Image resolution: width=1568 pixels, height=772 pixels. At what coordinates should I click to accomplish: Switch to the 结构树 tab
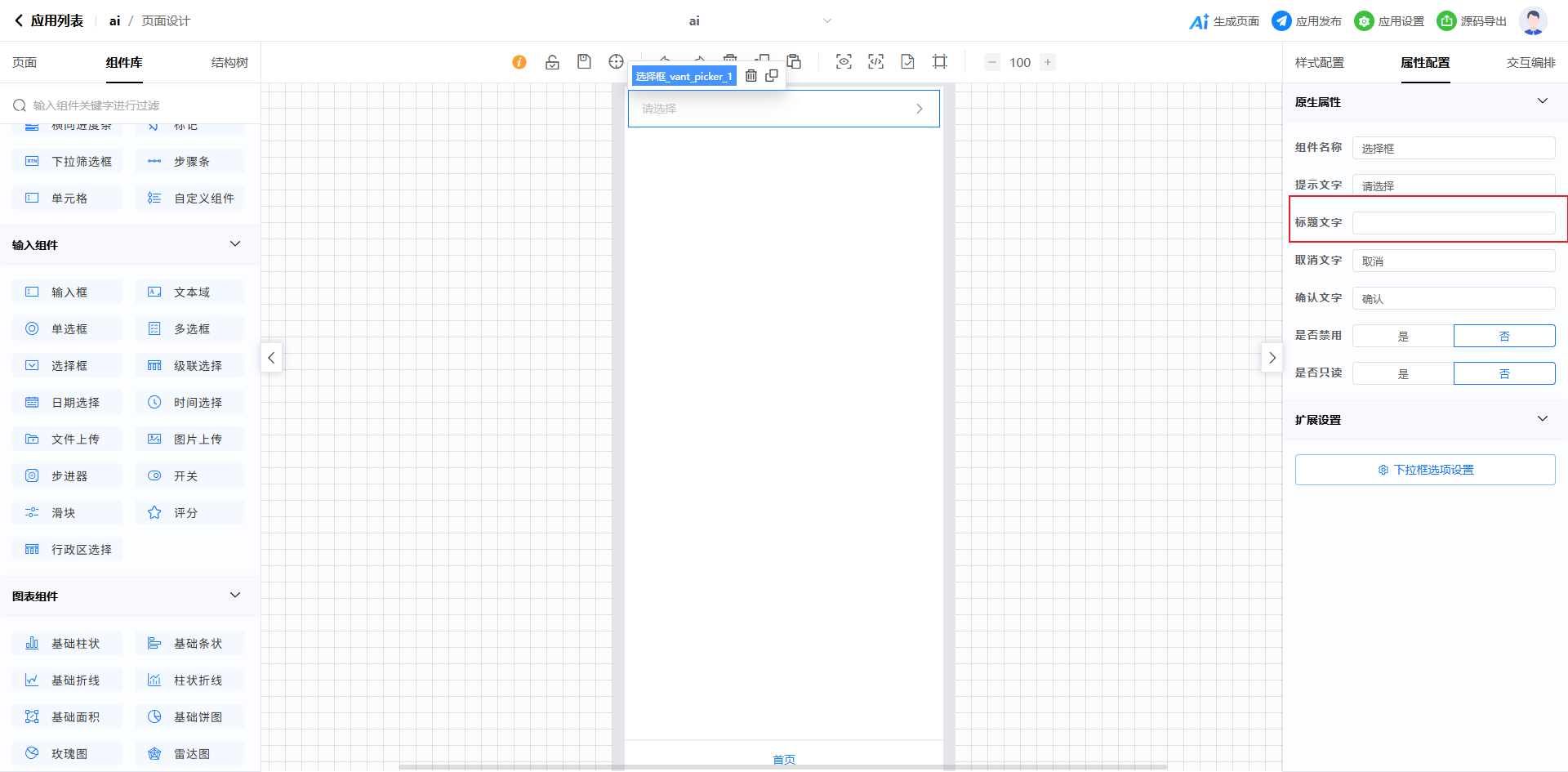click(x=229, y=63)
